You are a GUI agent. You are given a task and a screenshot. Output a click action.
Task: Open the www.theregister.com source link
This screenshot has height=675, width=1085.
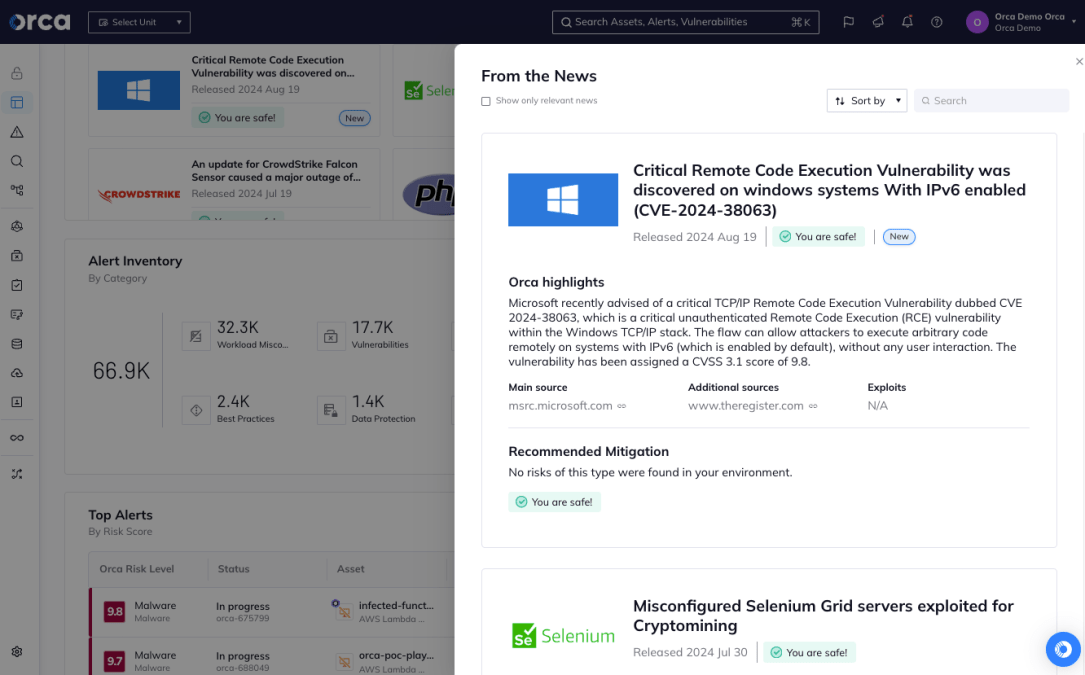[745, 406]
